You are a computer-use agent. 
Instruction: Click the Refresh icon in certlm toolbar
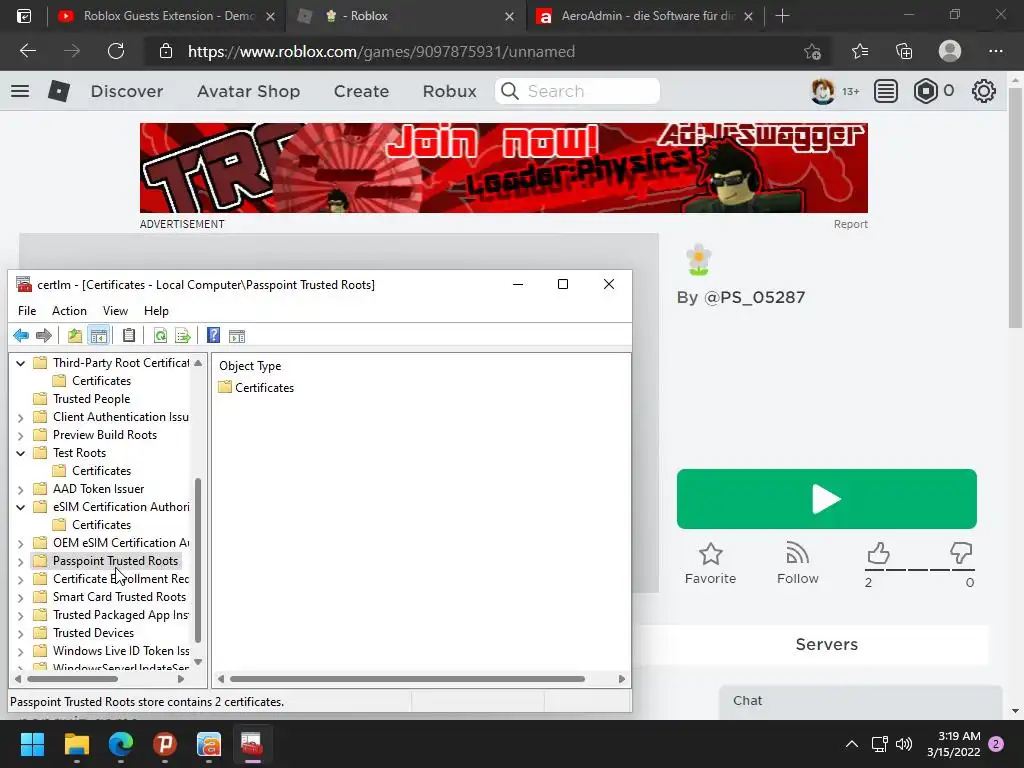pyautogui.click(x=160, y=336)
